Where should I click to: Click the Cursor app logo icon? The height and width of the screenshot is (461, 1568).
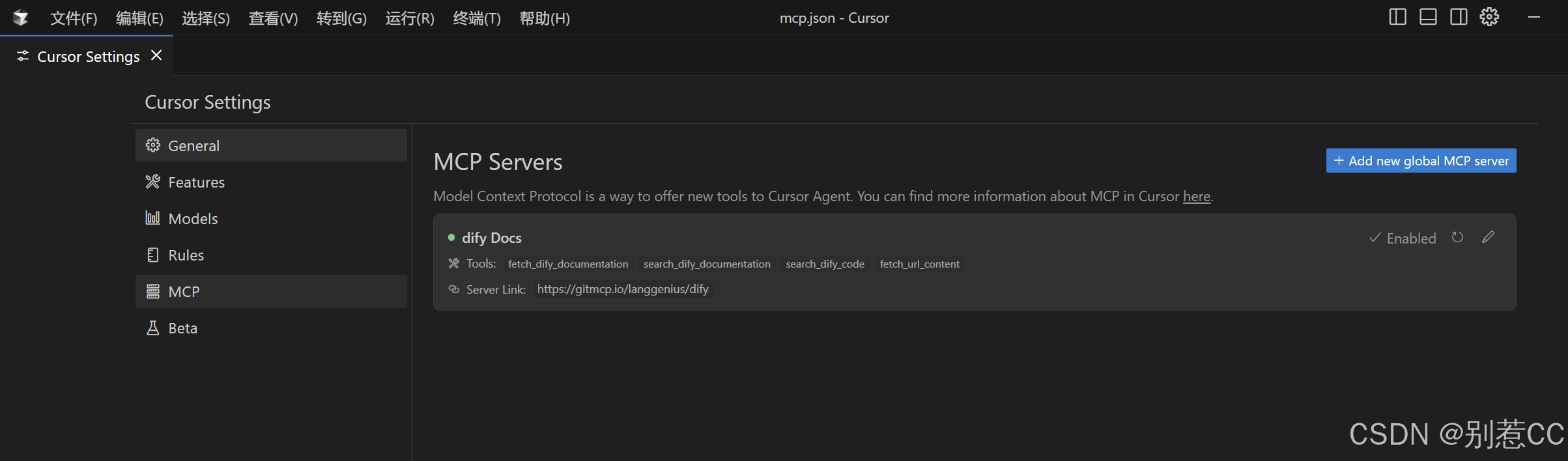click(20, 18)
